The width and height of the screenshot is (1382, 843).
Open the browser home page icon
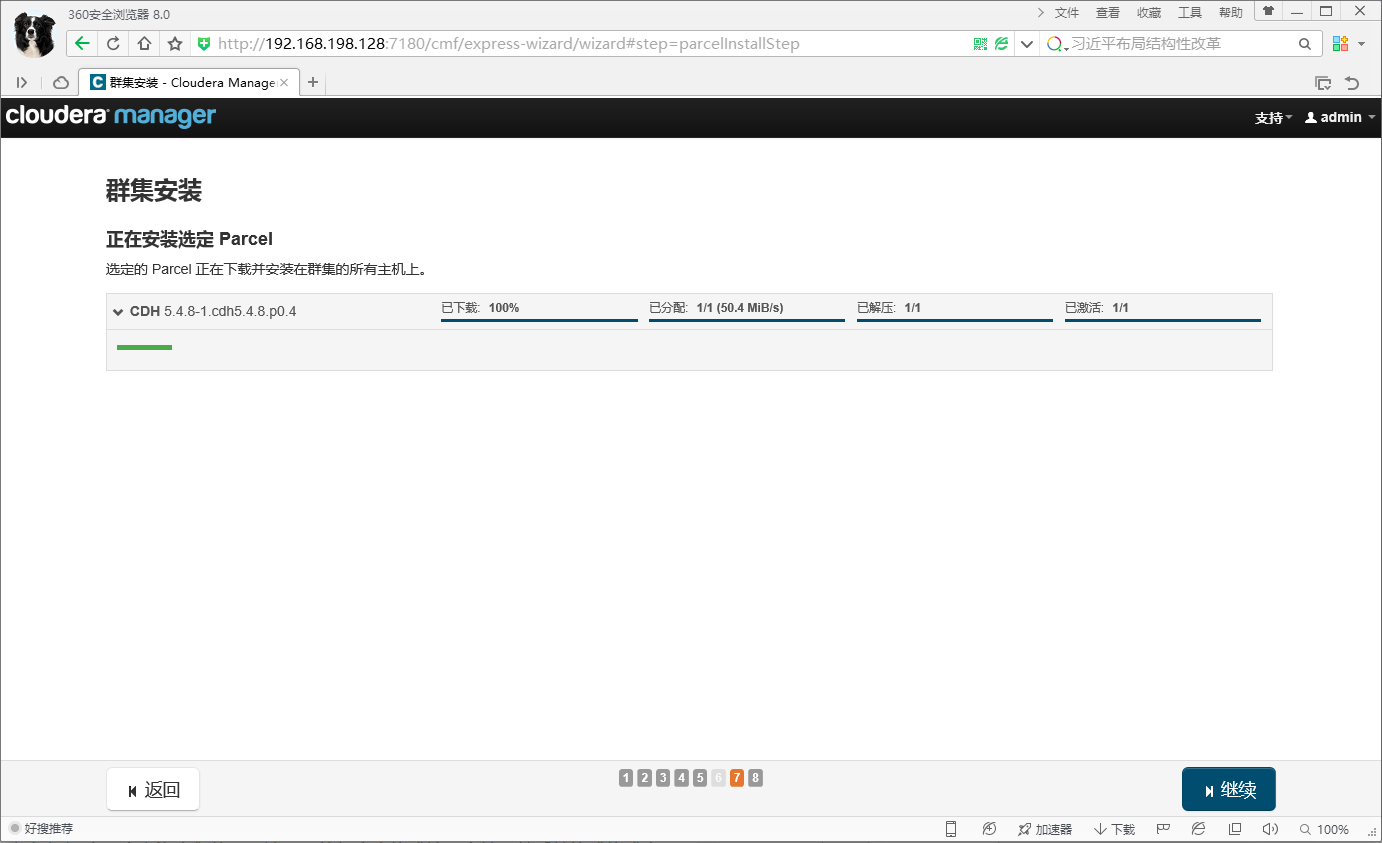point(144,44)
